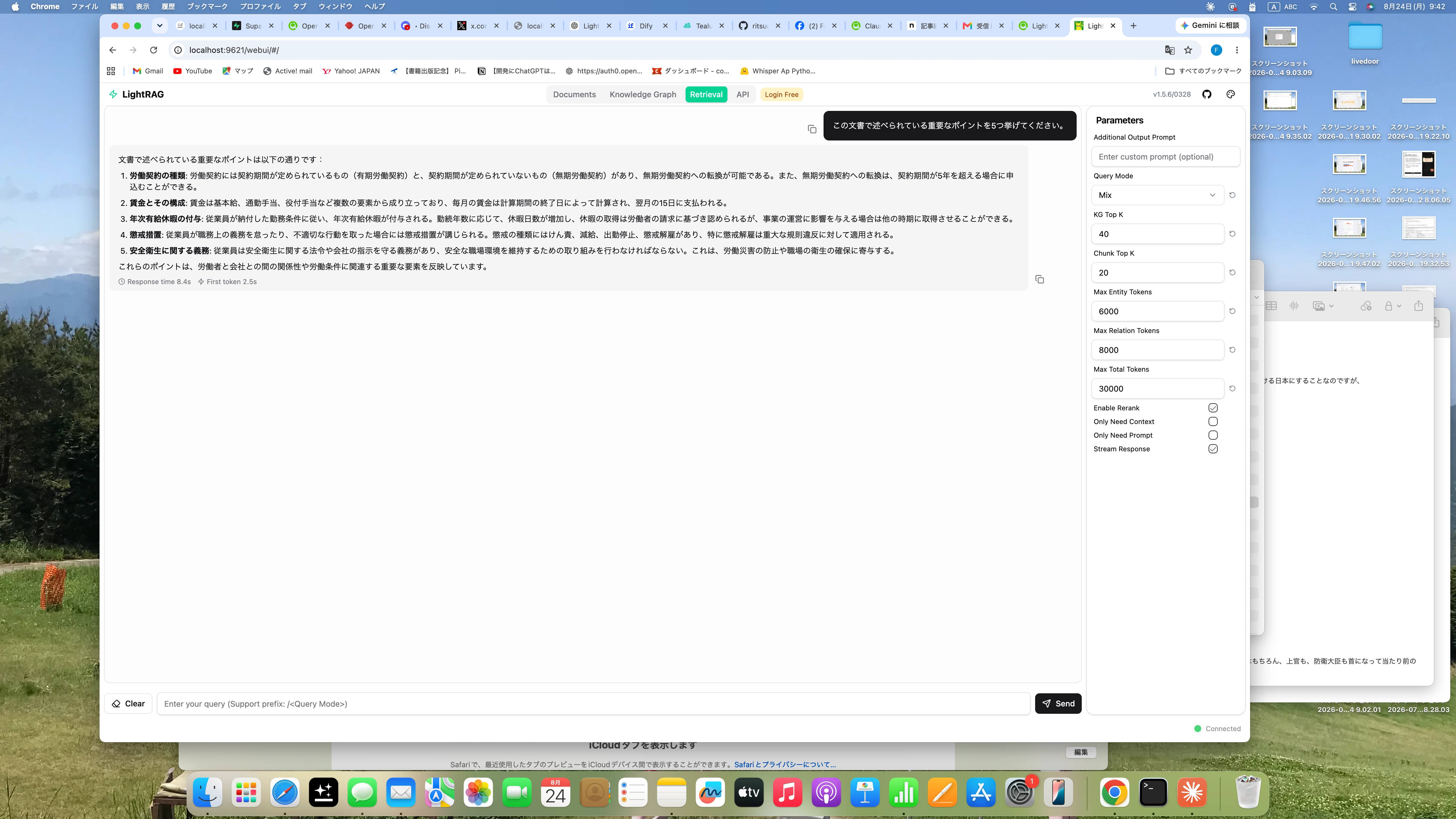Open new Chrome tab with plus button
The width and height of the screenshot is (1456, 819).
[1133, 25]
